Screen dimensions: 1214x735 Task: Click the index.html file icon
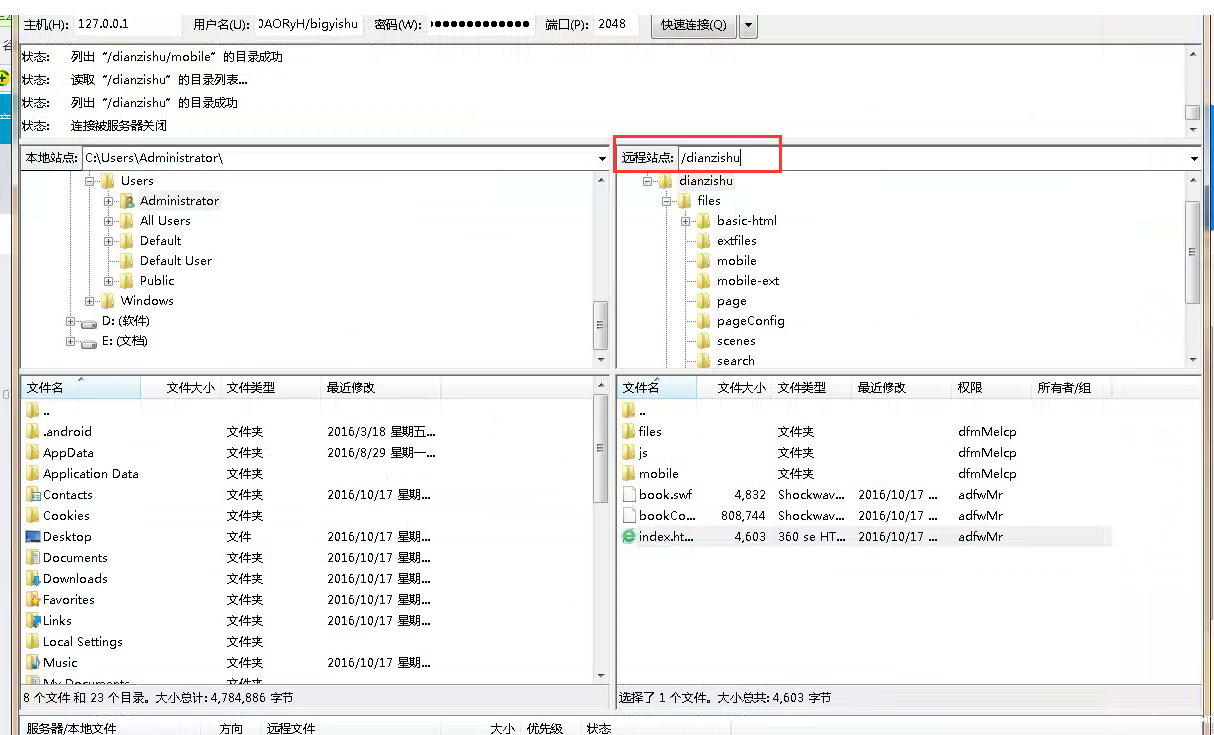(x=629, y=537)
